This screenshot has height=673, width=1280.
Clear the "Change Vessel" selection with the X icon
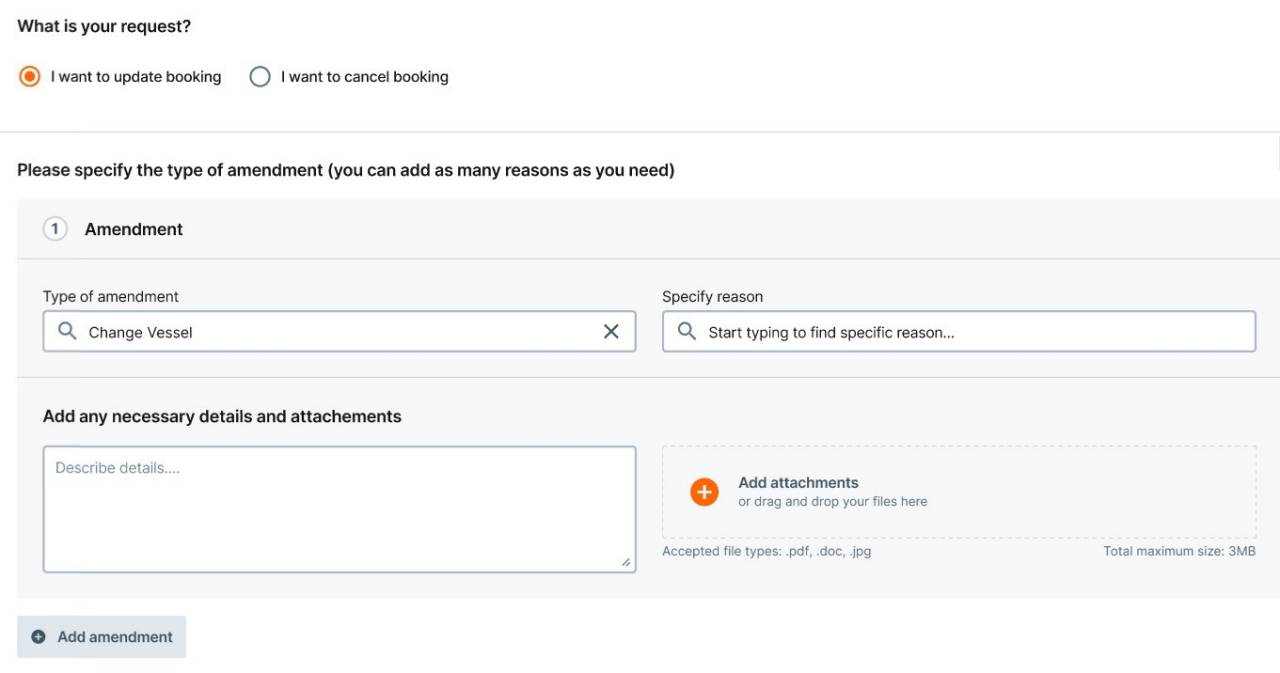pos(611,331)
